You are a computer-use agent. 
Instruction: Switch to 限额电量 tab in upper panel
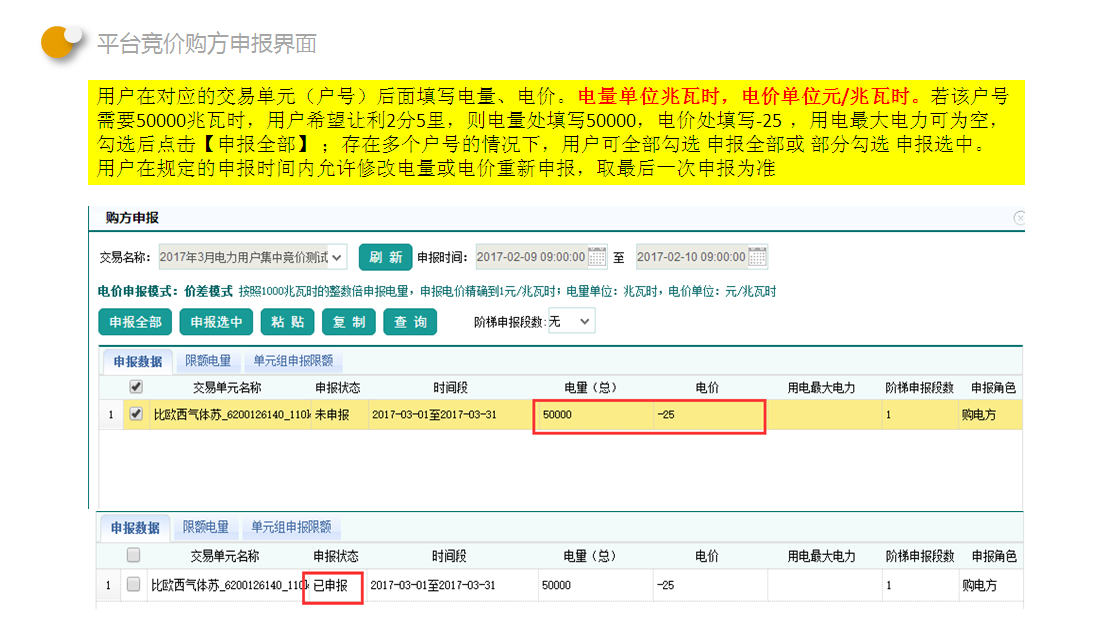pyautogui.click(x=208, y=361)
